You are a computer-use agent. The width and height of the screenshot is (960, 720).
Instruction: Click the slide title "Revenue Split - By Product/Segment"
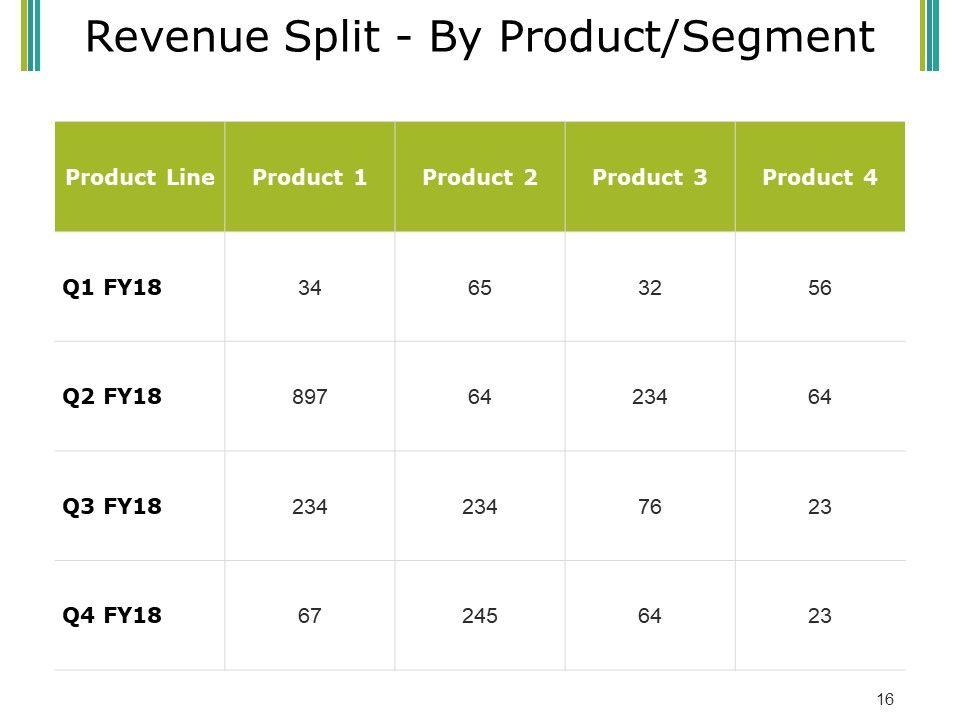point(480,36)
